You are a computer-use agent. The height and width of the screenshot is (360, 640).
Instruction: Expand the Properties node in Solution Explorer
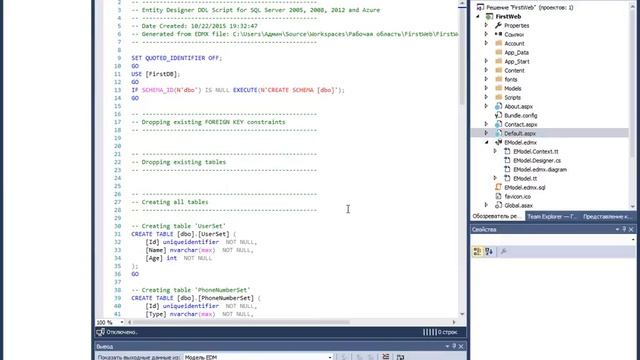pyautogui.click(x=486, y=25)
